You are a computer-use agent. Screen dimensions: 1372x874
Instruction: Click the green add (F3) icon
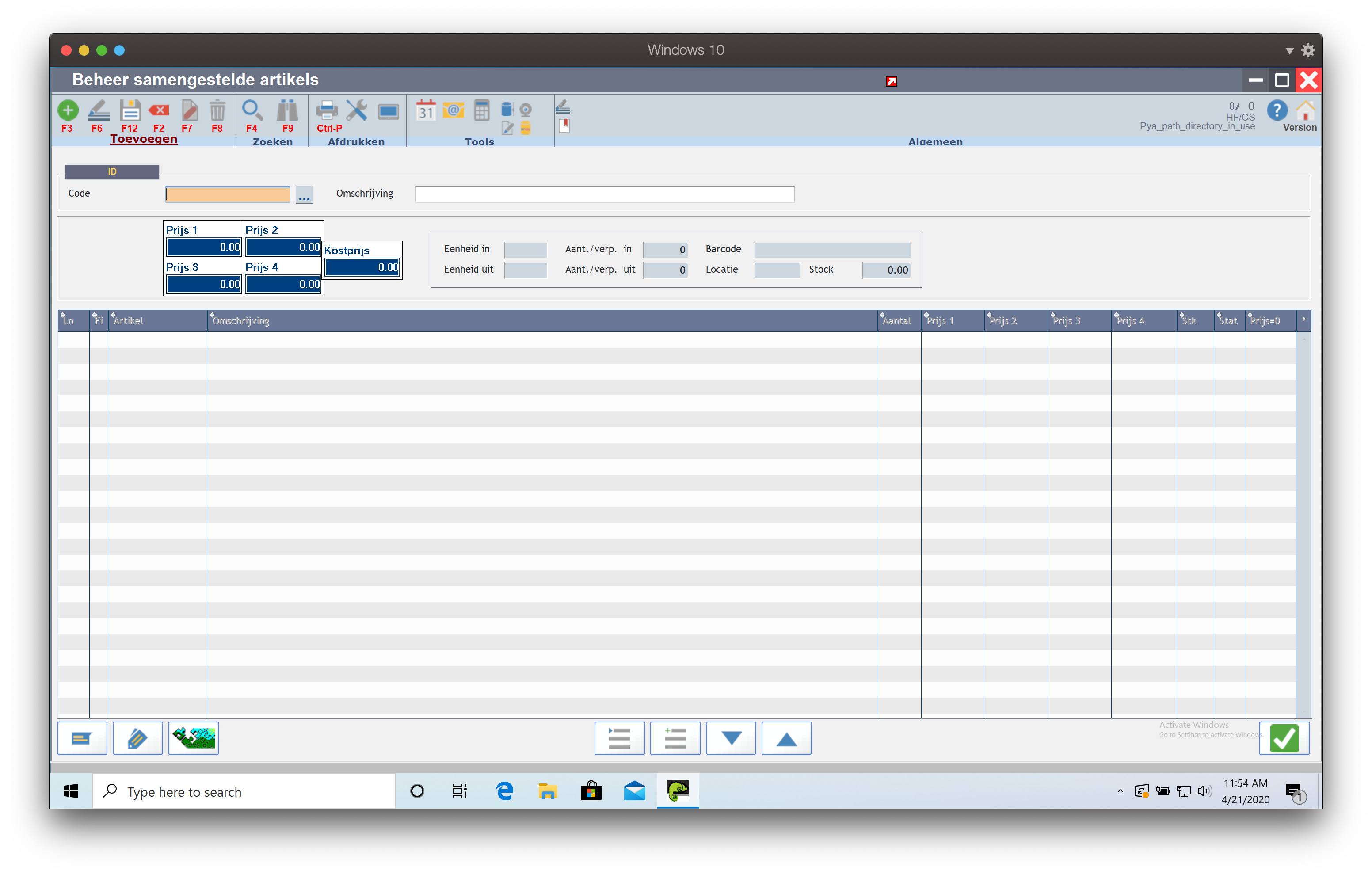tap(68, 110)
